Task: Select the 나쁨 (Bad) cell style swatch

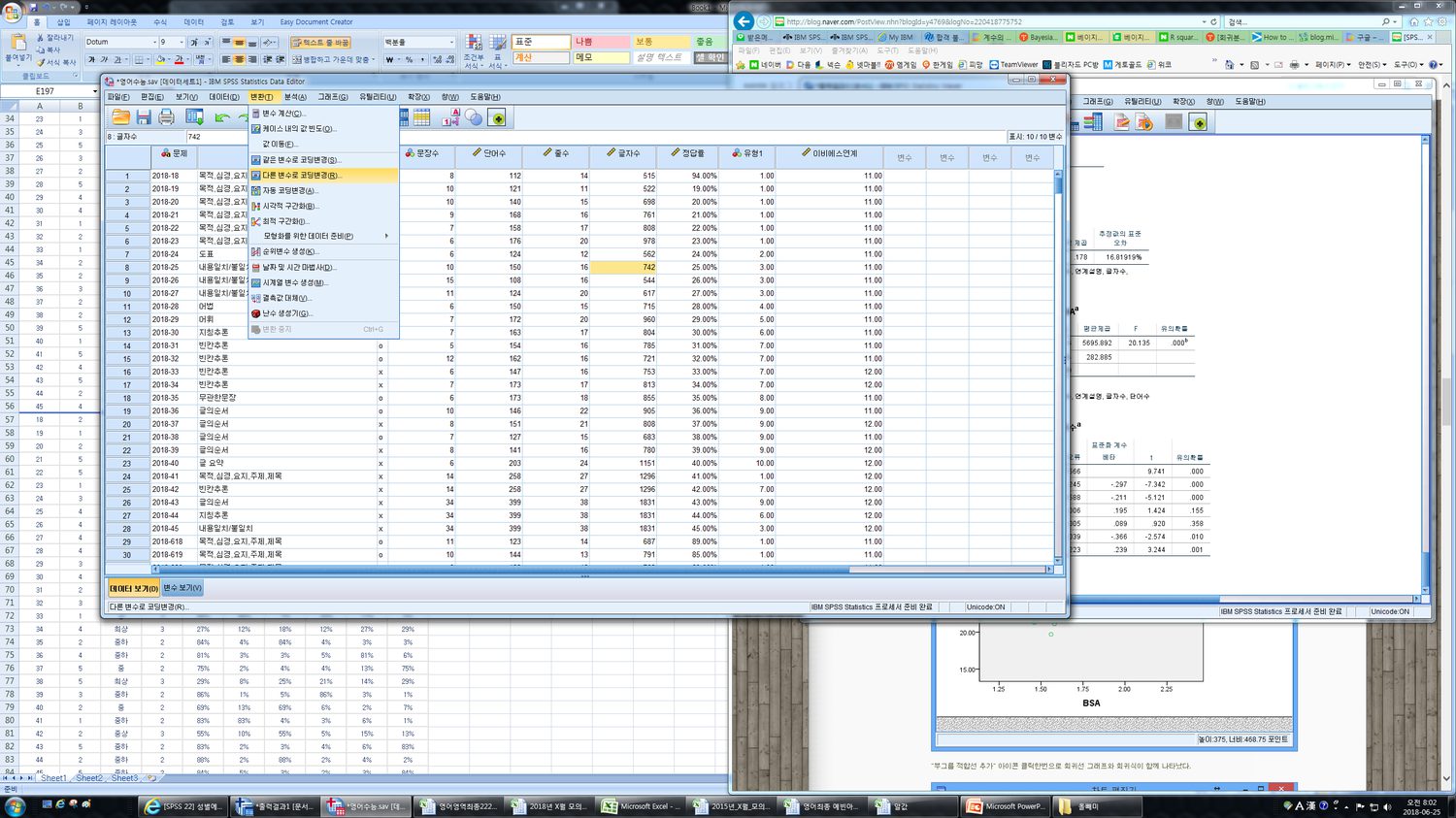Action: point(601,42)
